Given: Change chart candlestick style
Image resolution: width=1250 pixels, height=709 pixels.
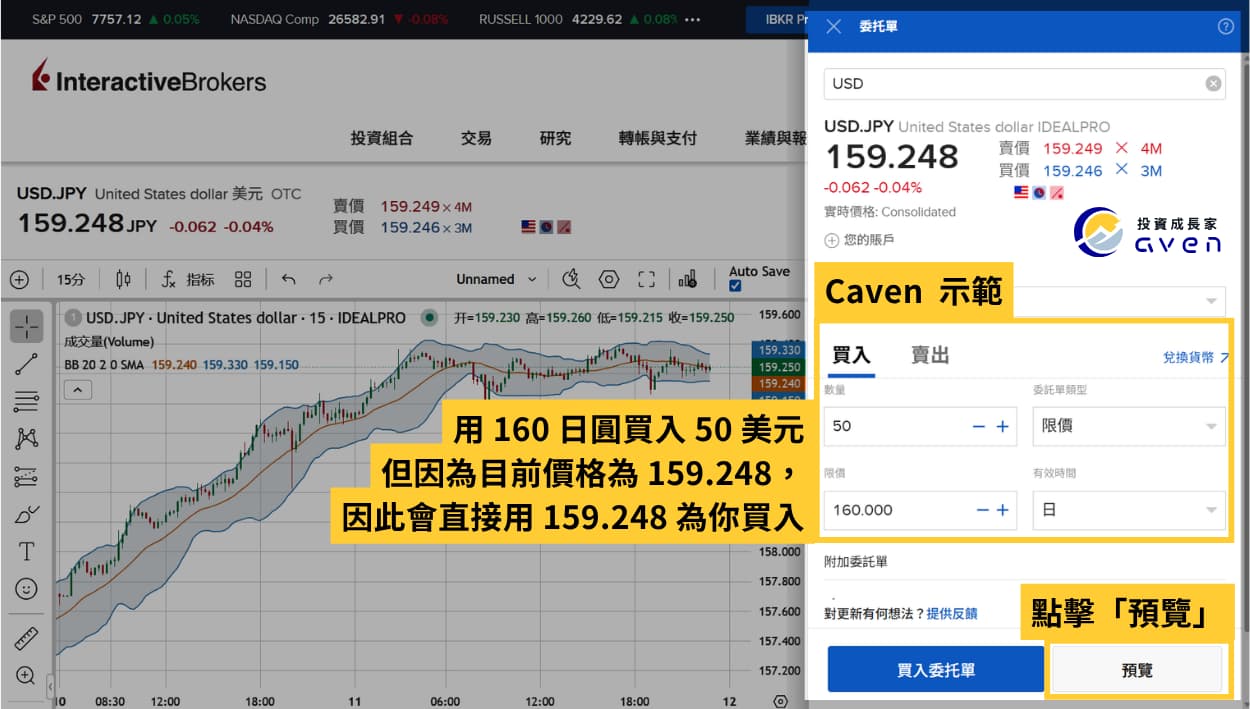Looking at the screenshot, I should coord(123,280).
